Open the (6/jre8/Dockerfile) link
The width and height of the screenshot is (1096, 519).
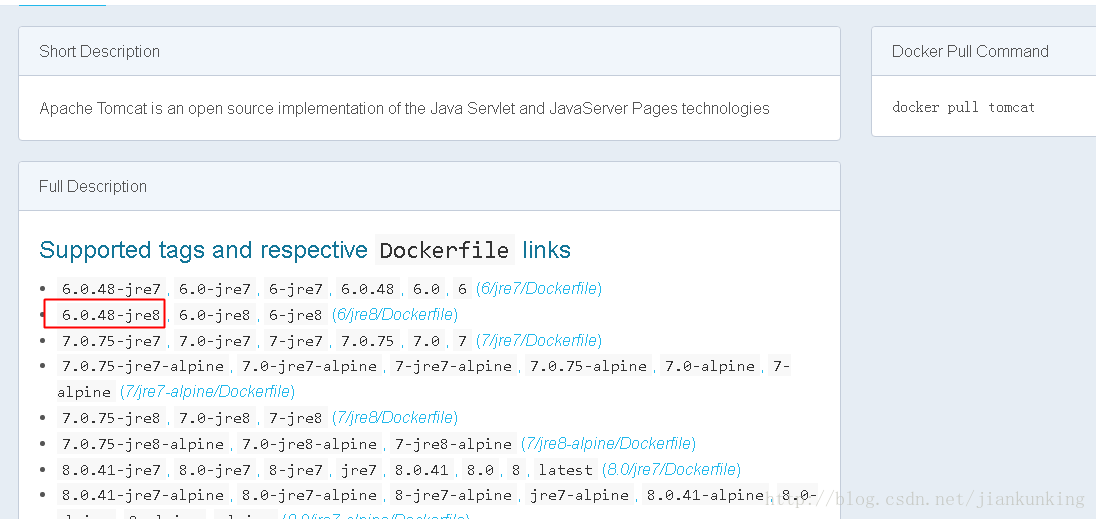tap(395, 315)
